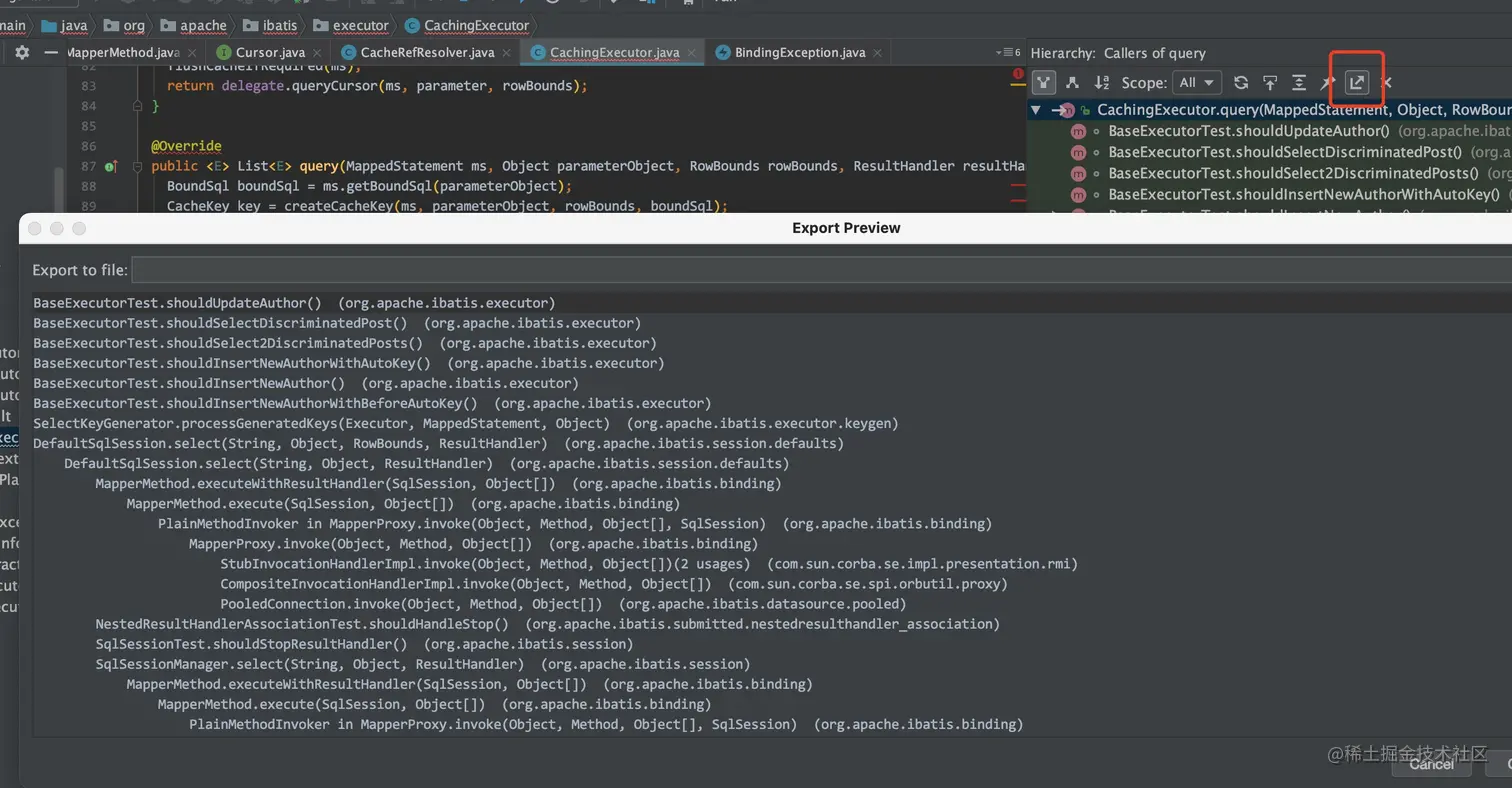Click the java breadcrumb folder
This screenshot has height=788, width=1512.
pos(64,25)
